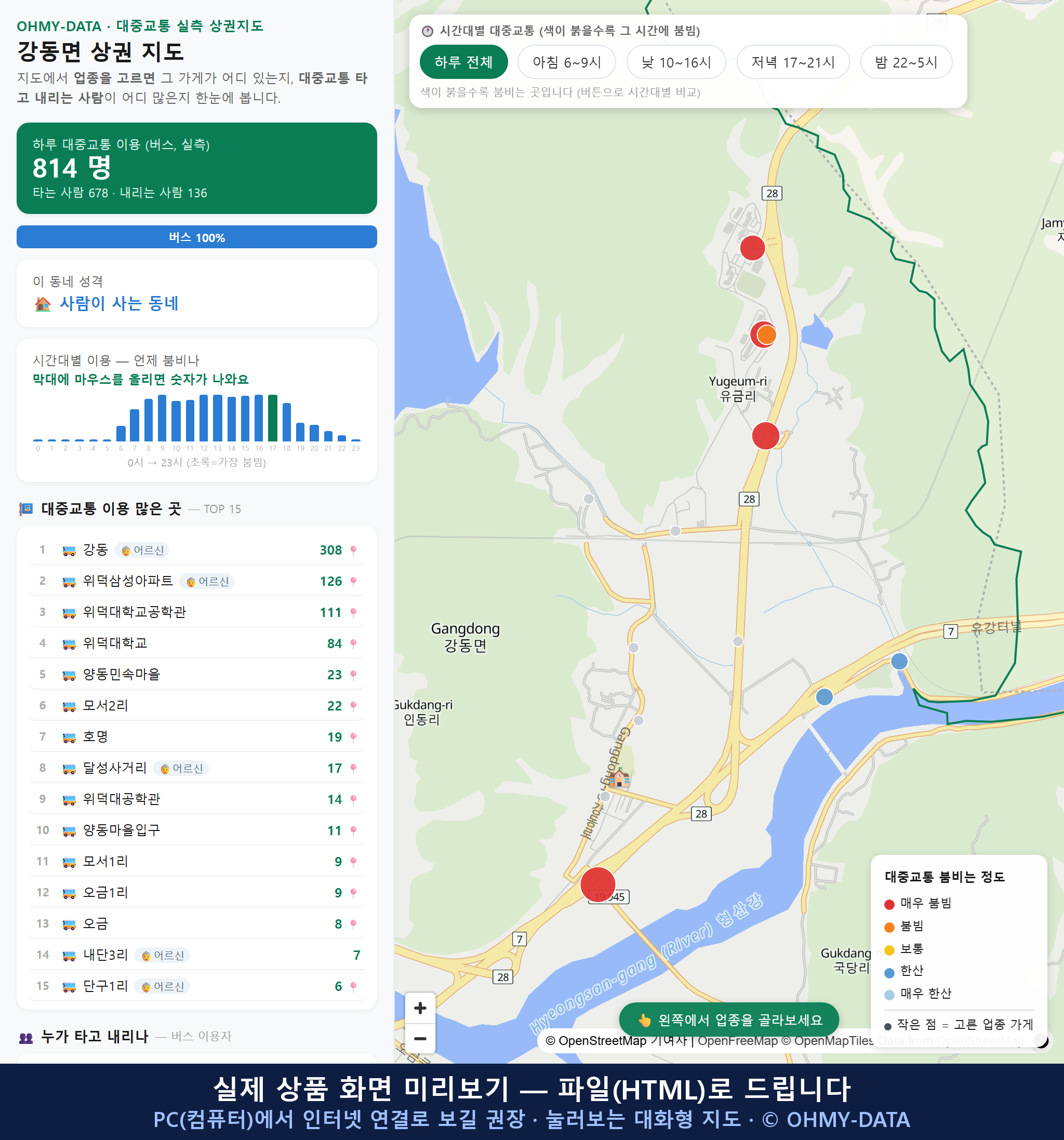Viewport: 1064px width, 1140px height.
Task: Click the 매우 한산 light blue legend swatch
Action: click(889, 995)
